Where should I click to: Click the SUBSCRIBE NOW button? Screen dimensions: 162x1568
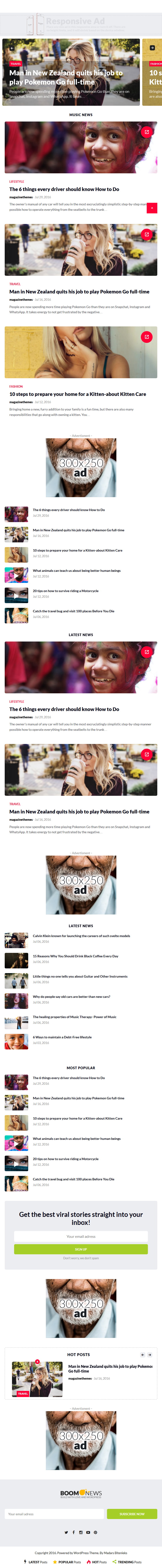pos(132,1514)
